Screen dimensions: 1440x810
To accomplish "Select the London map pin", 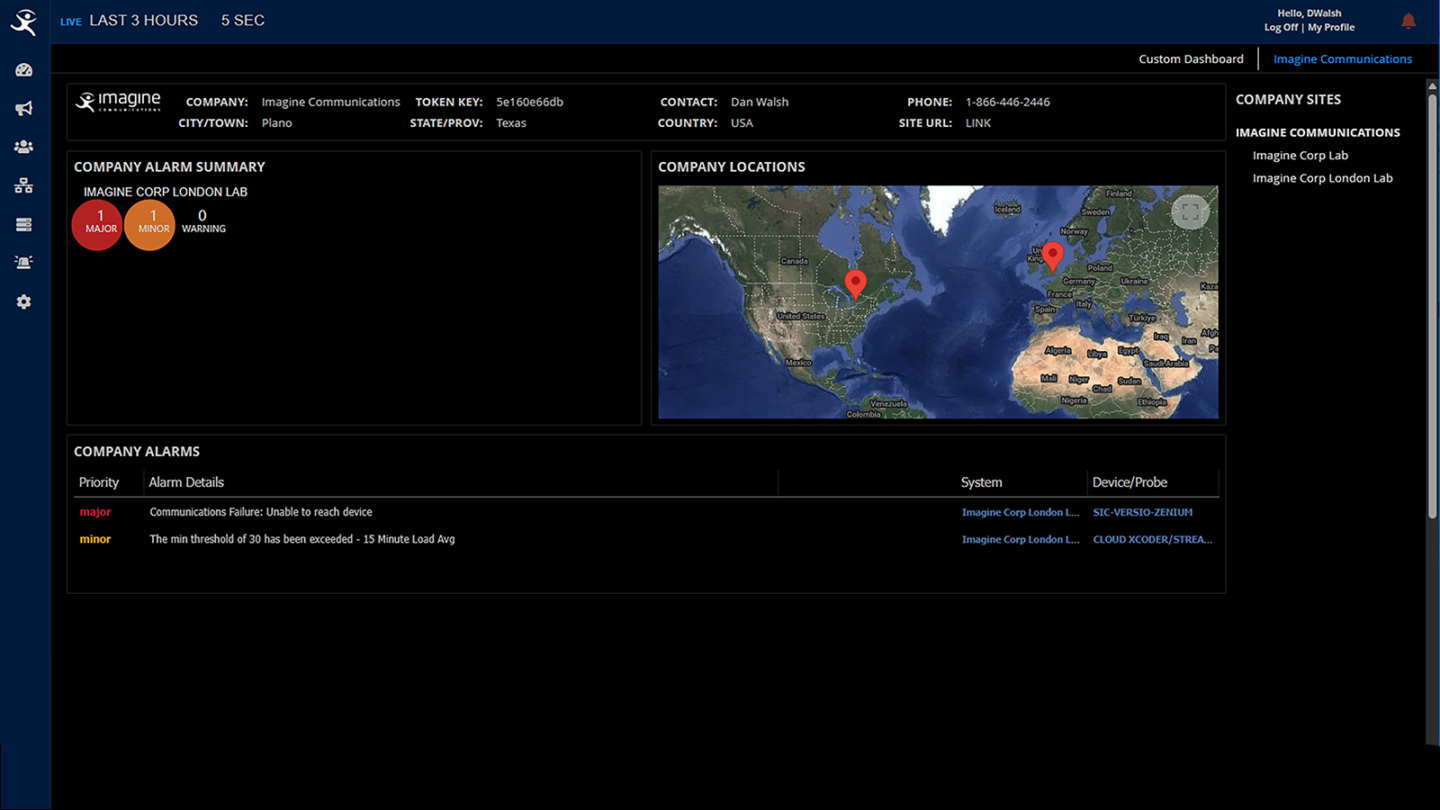I will click(1052, 257).
